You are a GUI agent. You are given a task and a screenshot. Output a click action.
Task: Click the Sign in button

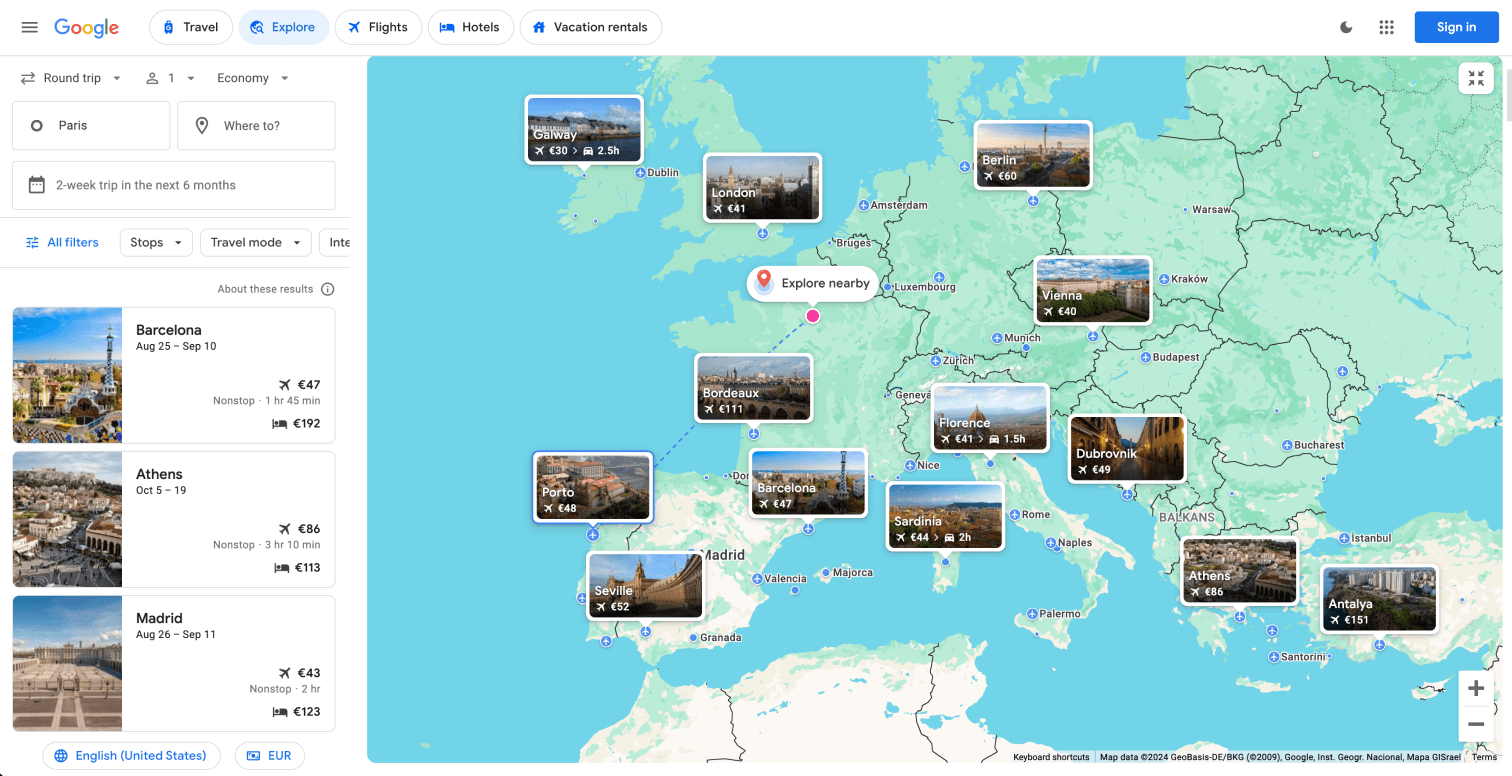pyautogui.click(x=1456, y=27)
